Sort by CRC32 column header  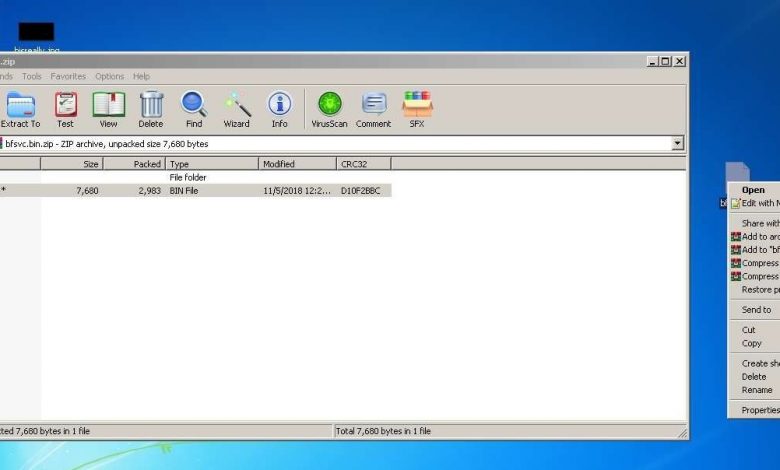pos(364,164)
